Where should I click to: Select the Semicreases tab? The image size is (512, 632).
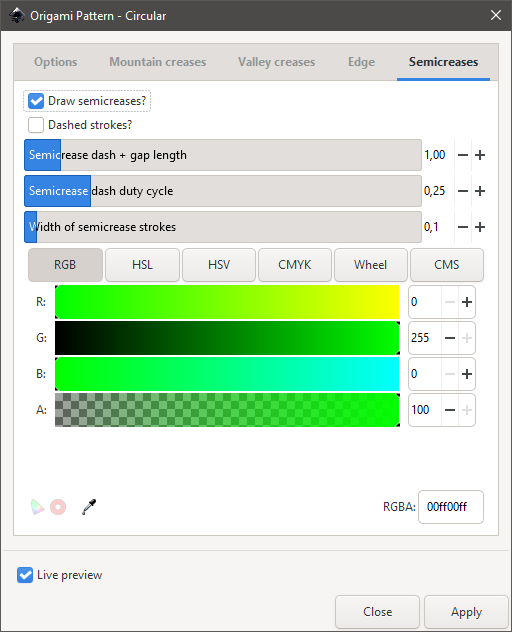coord(443,62)
